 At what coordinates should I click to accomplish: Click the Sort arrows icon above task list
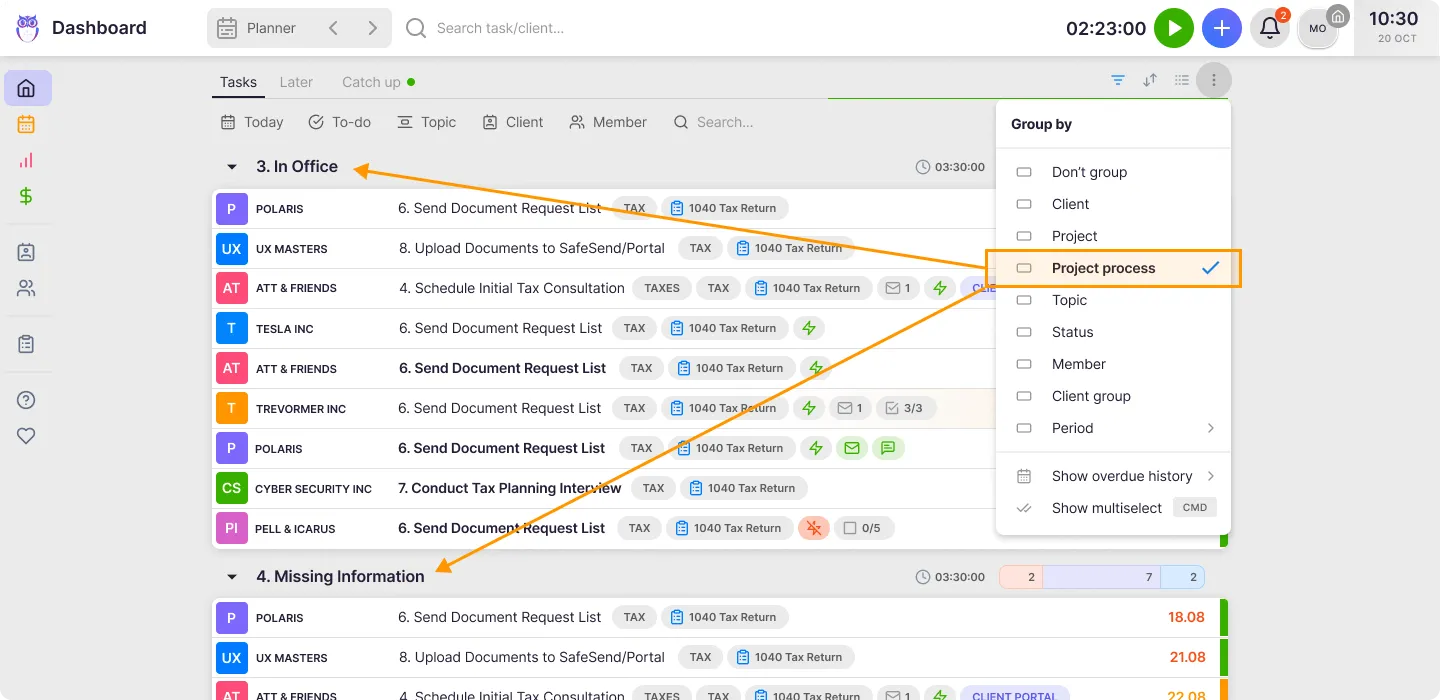[x=1149, y=79]
